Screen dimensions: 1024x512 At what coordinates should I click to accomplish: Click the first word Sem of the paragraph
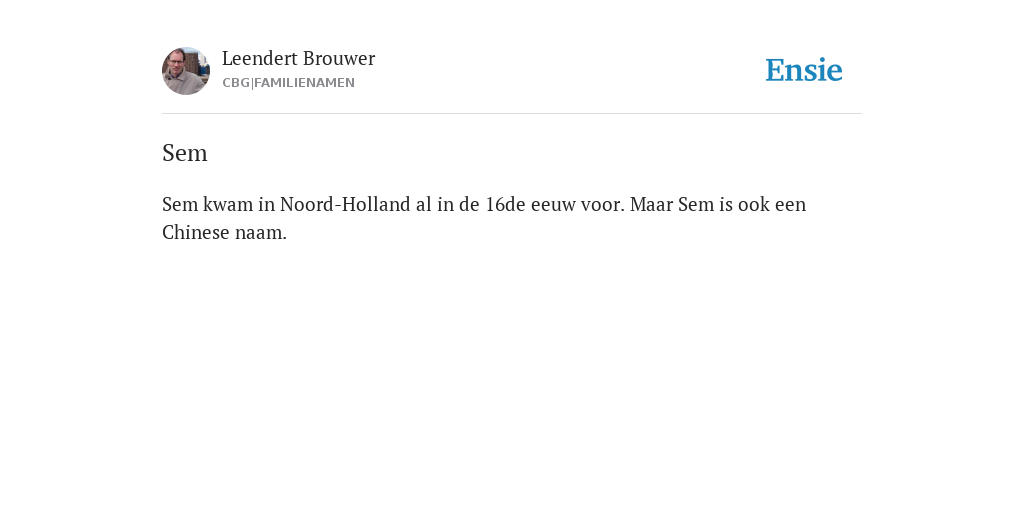[180, 204]
